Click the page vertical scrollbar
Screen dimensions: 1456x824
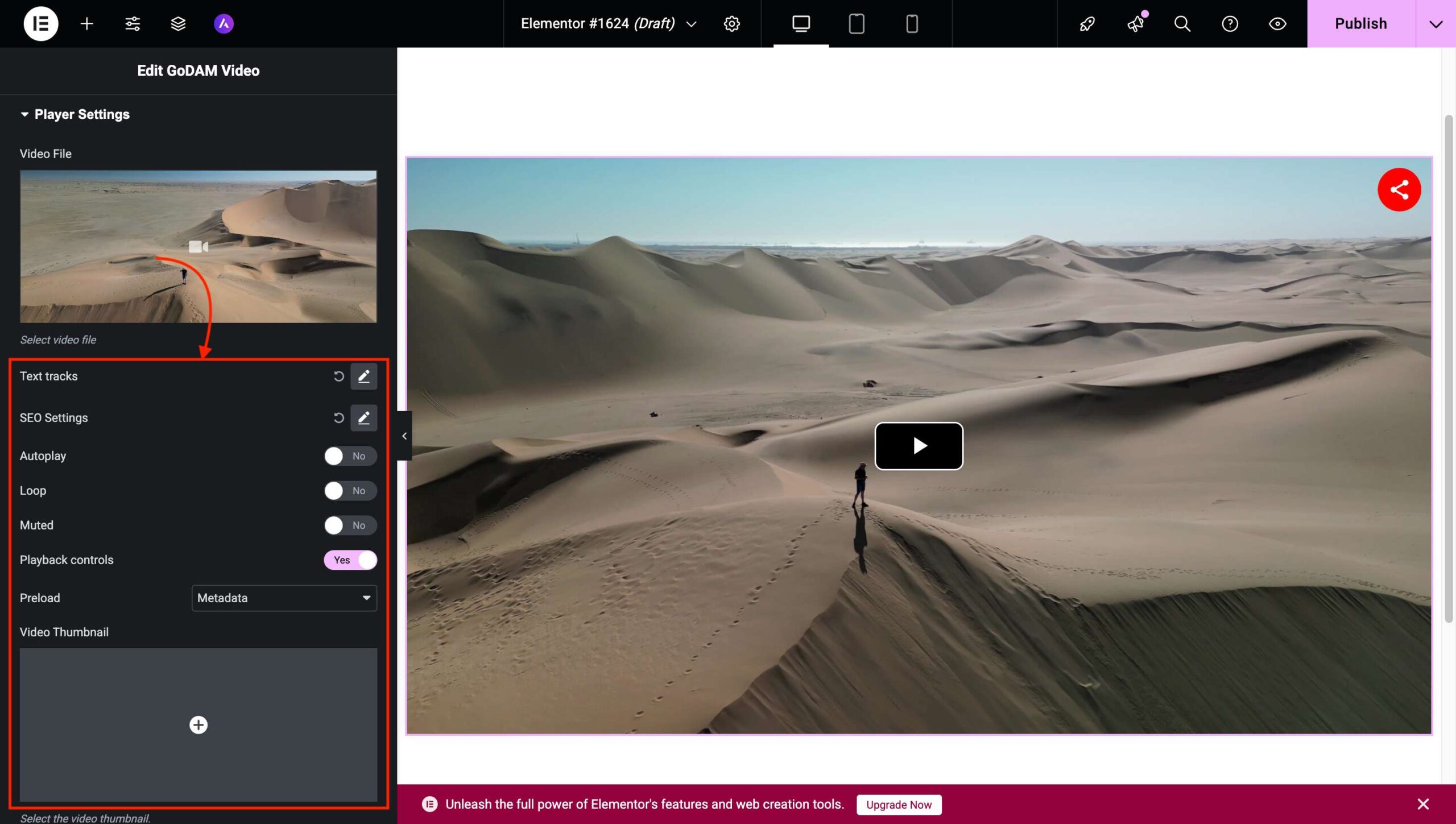click(1449, 368)
